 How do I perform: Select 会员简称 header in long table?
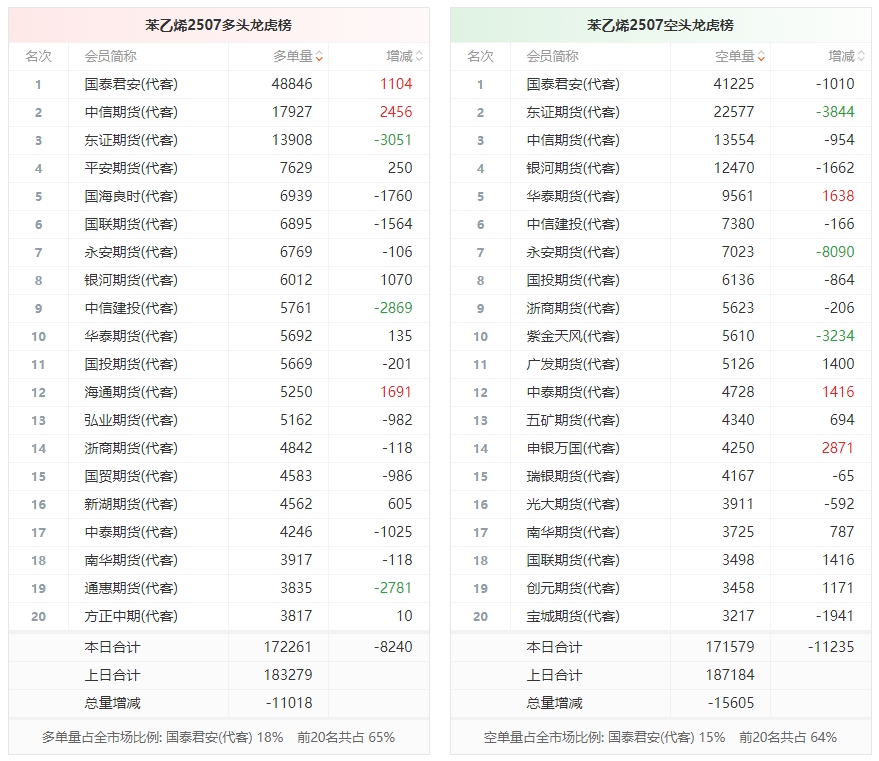tap(110, 56)
